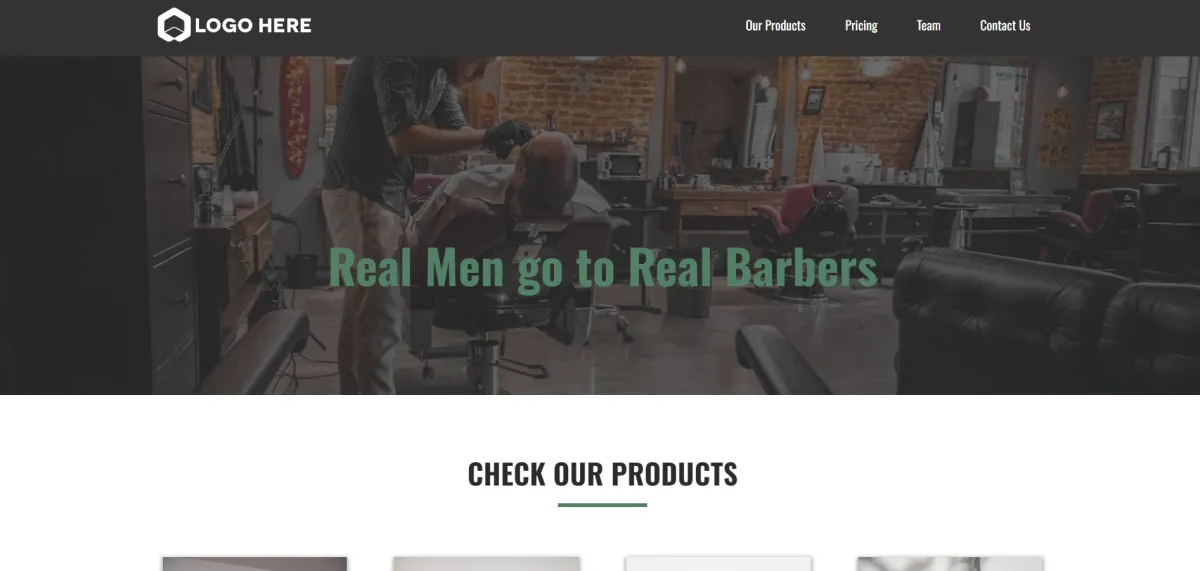Image resolution: width=1200 pixels, height=571 pixels.
Task: Click the CHECK OUR PRODUCTS heading
Action: [x=603, y=474]
